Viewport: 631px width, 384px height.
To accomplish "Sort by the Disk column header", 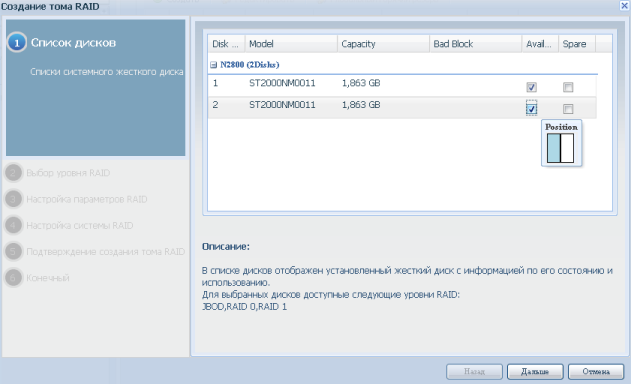I will [226, 44].
